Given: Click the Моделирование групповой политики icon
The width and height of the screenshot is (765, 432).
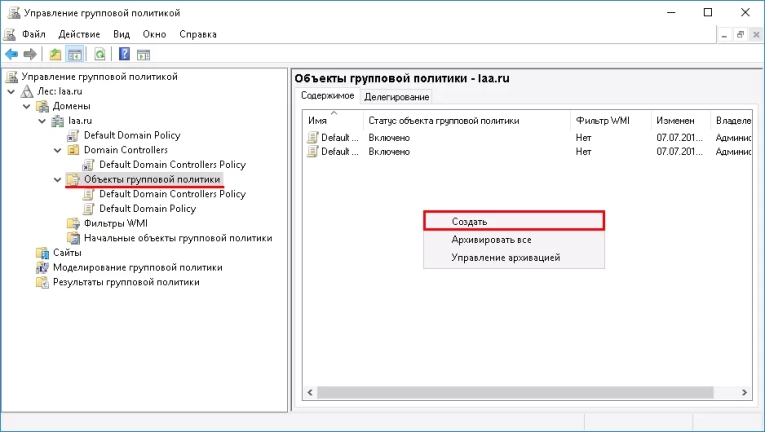Looking at the screenshot, I should tap(42, 268).
